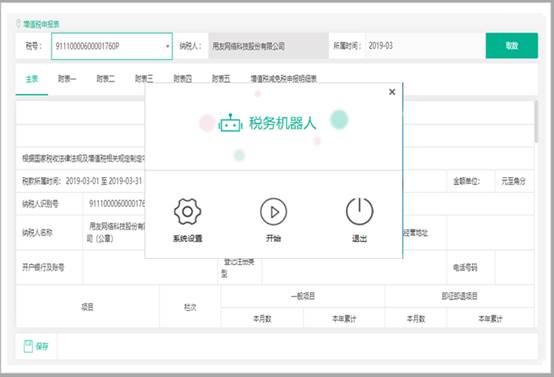Click the 保存 save label
554x377 pixels.
[42, 347]
